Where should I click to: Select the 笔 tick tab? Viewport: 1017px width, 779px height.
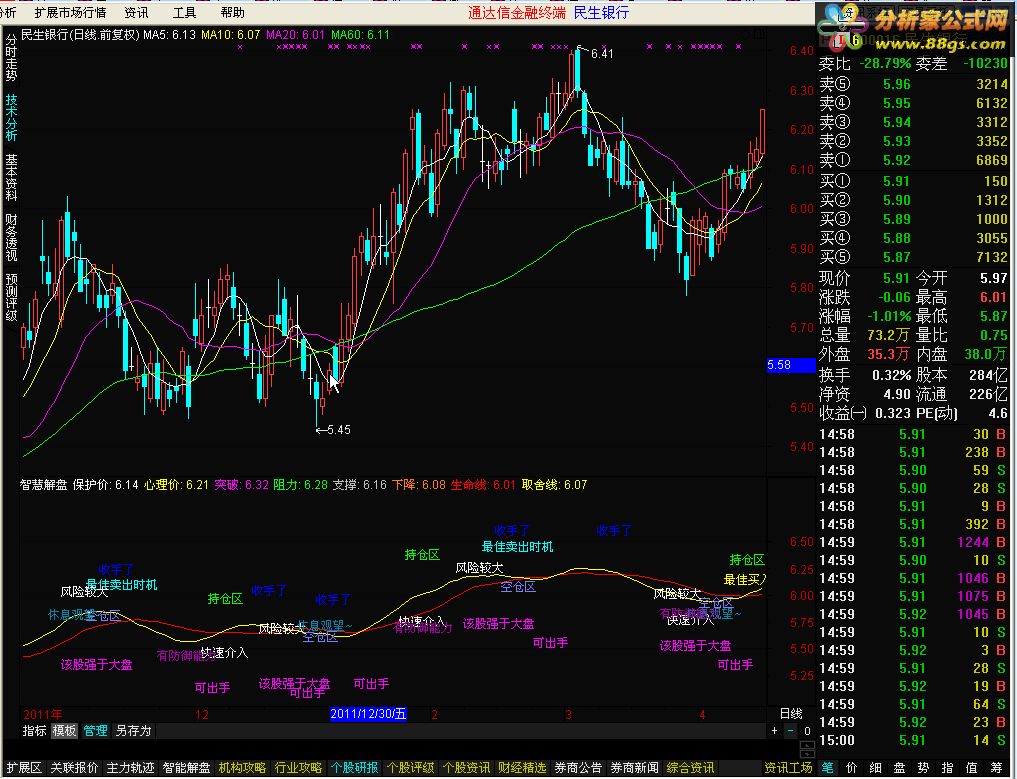pyautogui.click(x=828, y=768)
